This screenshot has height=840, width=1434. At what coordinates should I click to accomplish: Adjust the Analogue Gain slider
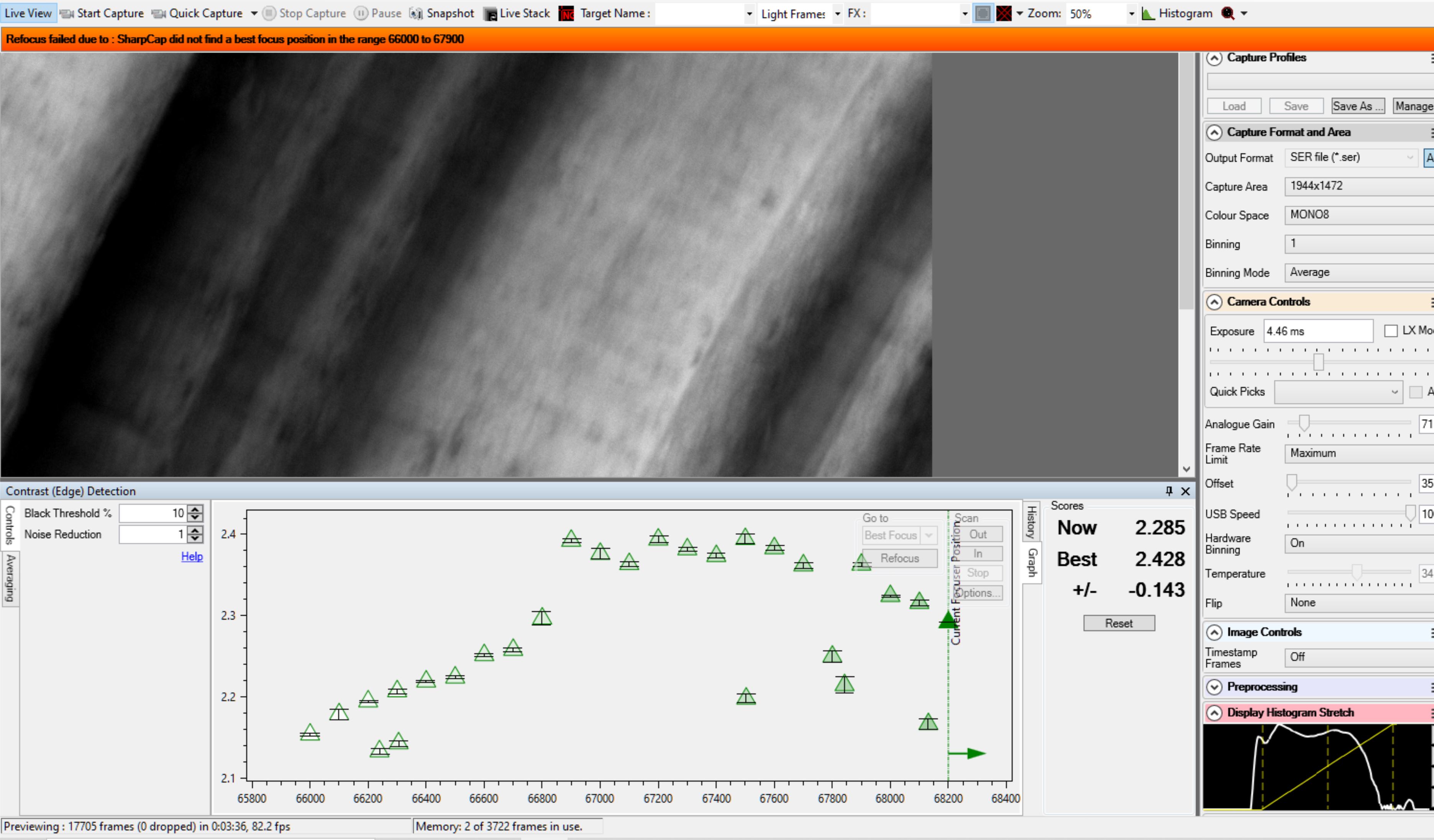pyautogui.click(x=1304, y=422)
